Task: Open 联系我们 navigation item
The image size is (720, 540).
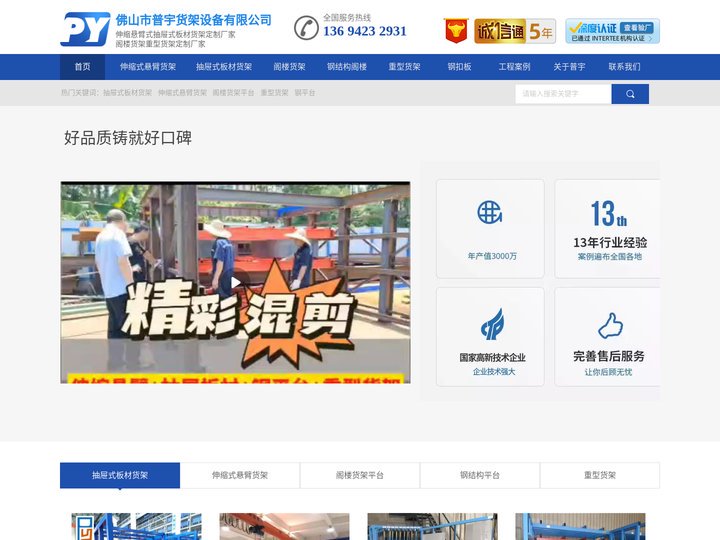Action: [x=624, y=67]
